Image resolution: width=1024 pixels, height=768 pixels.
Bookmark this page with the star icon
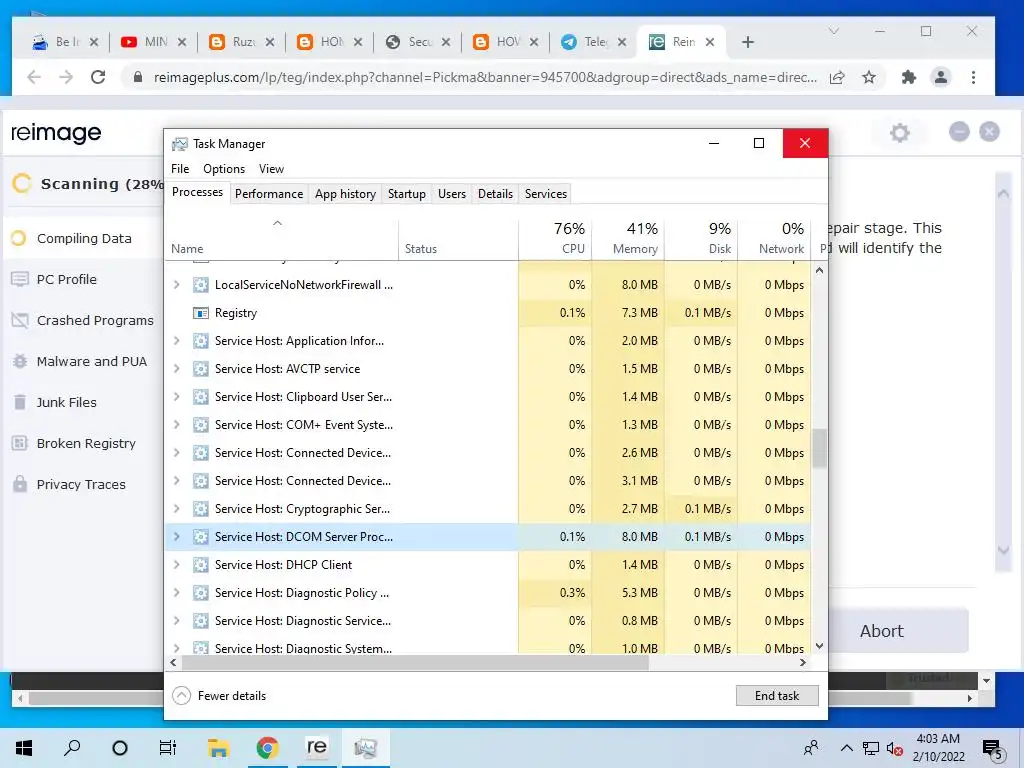click(869, 78)
